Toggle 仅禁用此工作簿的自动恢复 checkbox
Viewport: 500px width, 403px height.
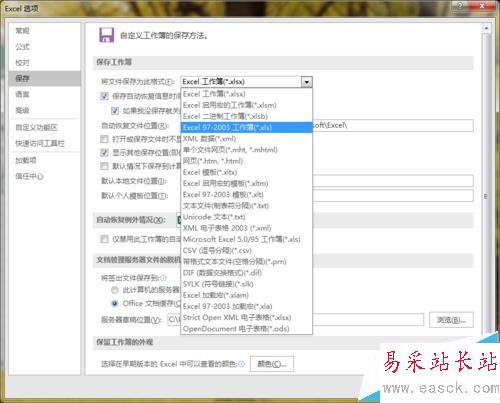(104, 239)
